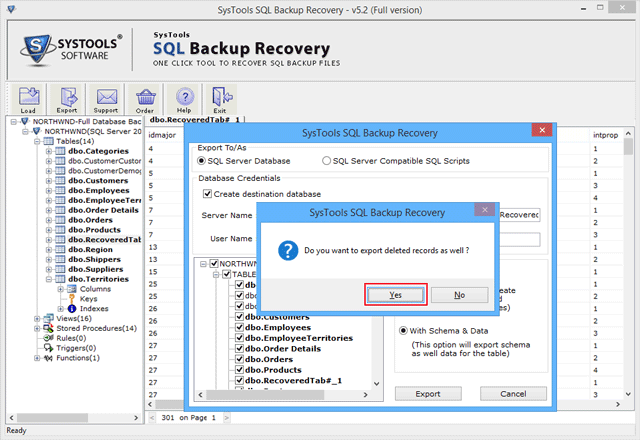Select the dbo.Employees table icon

point(60,190)
